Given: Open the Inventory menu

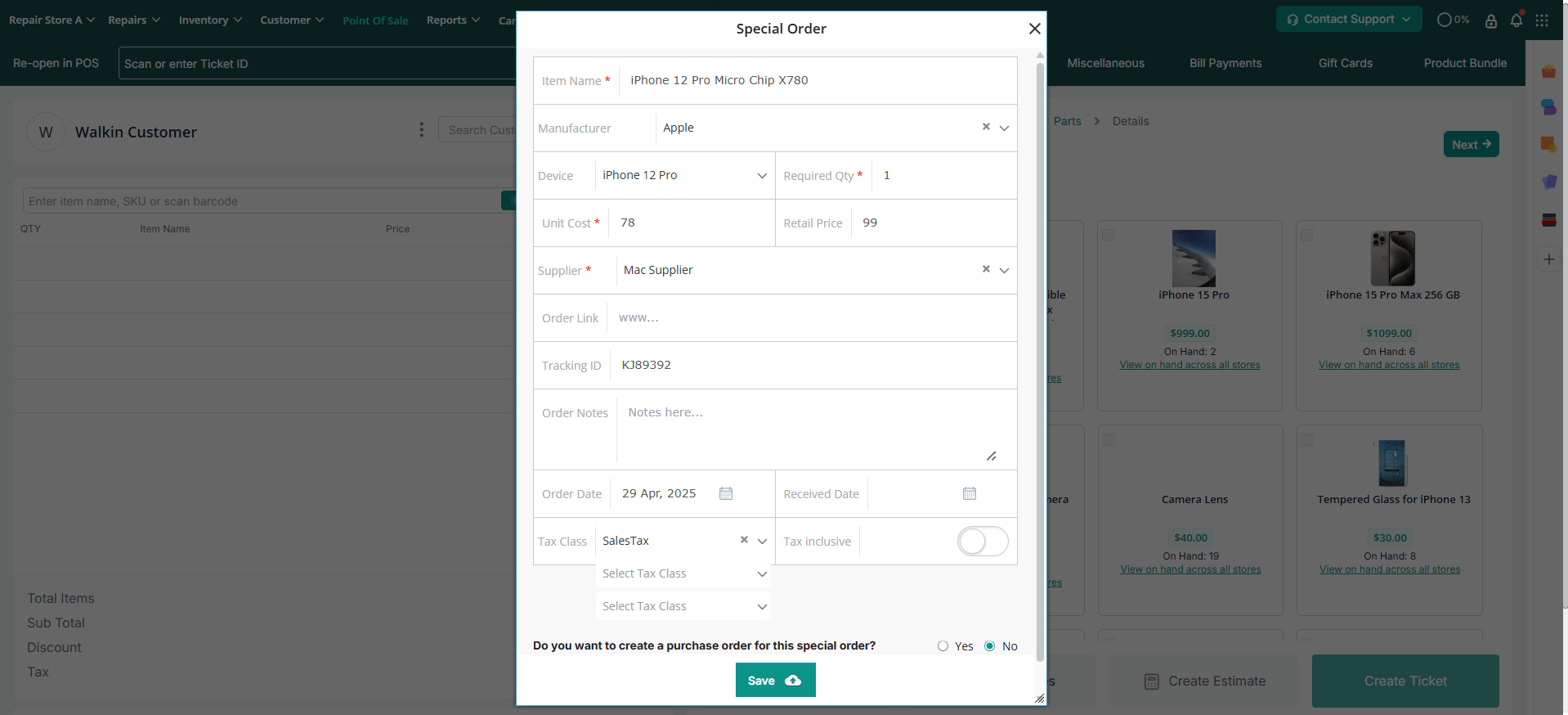Looking at the screenshot, I should [210, 20].
